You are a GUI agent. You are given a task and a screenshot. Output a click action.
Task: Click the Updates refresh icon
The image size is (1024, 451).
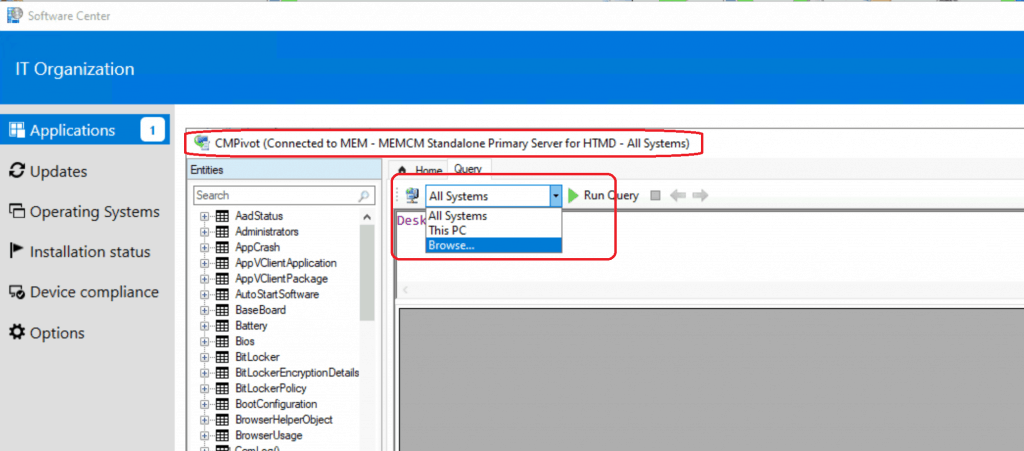[16, 171]
